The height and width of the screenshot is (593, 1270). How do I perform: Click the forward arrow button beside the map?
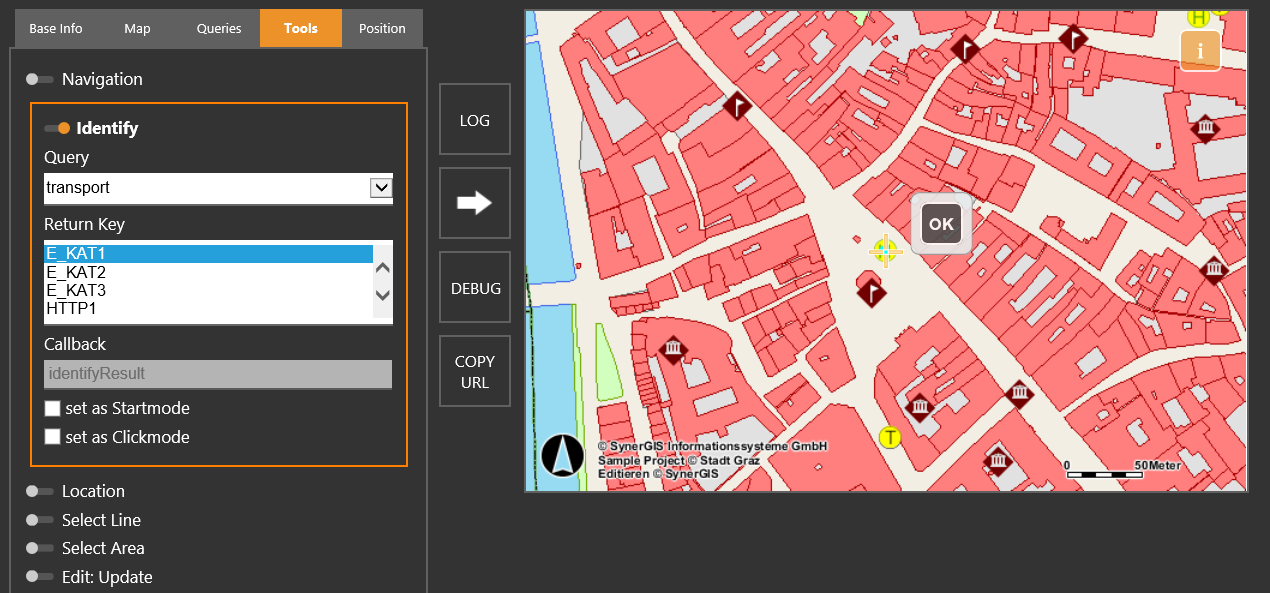point(474,203)
